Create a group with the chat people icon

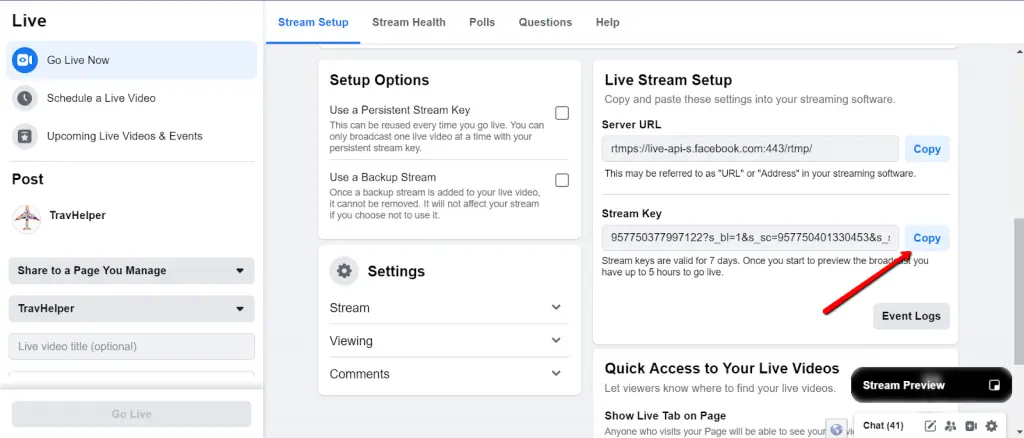click(x=950, y=426)
